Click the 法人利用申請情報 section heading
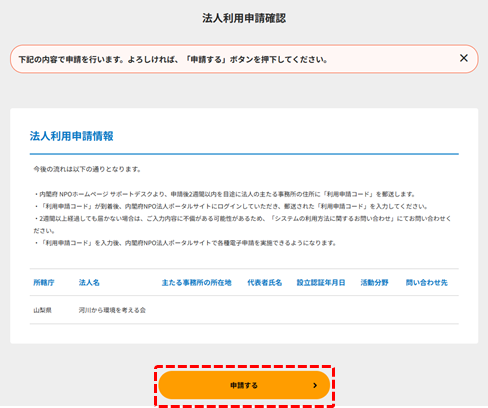Image resolution: width=488 pixels, height=408 pixels. tap(72, 136)
